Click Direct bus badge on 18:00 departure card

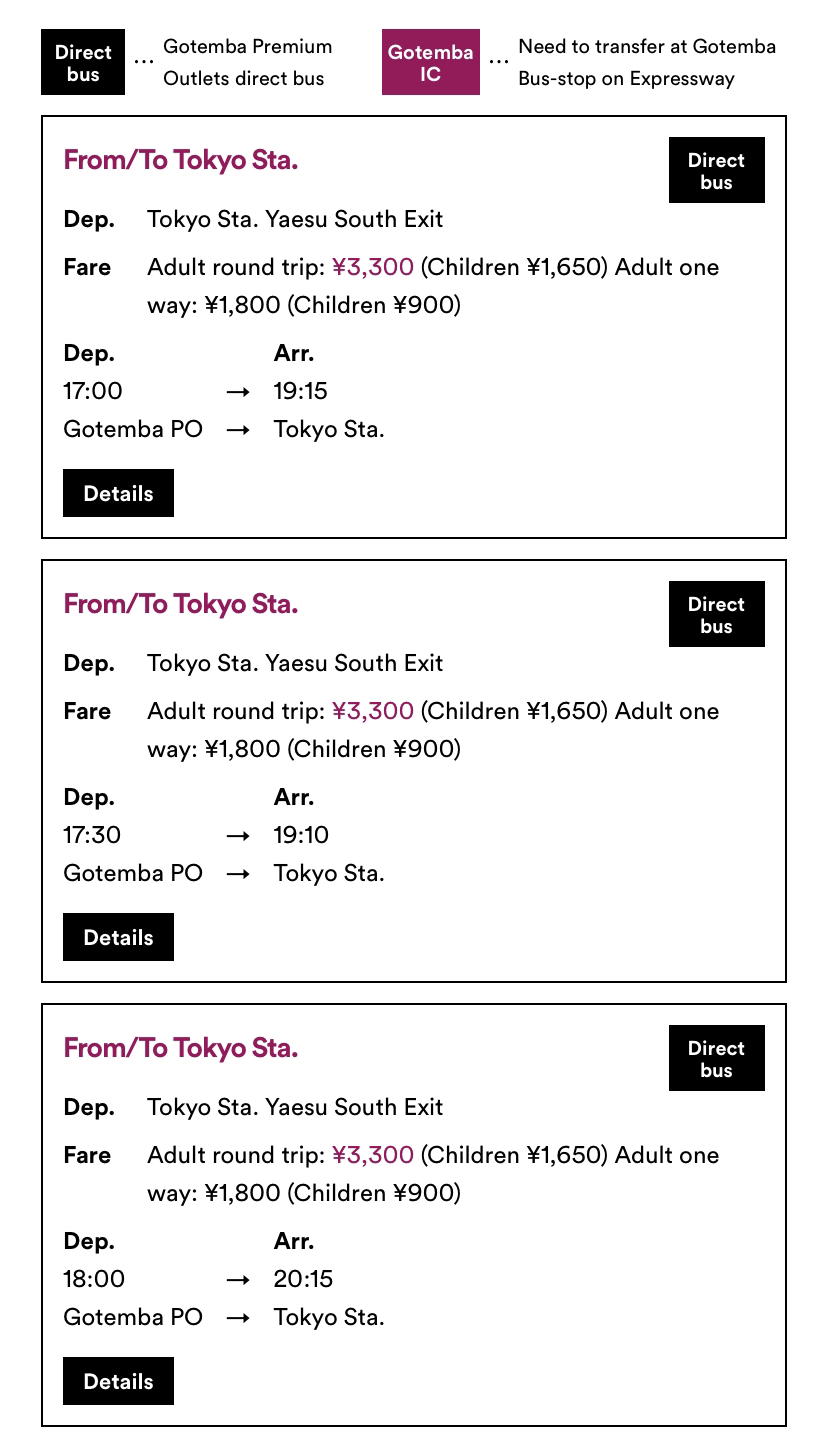716,1059
